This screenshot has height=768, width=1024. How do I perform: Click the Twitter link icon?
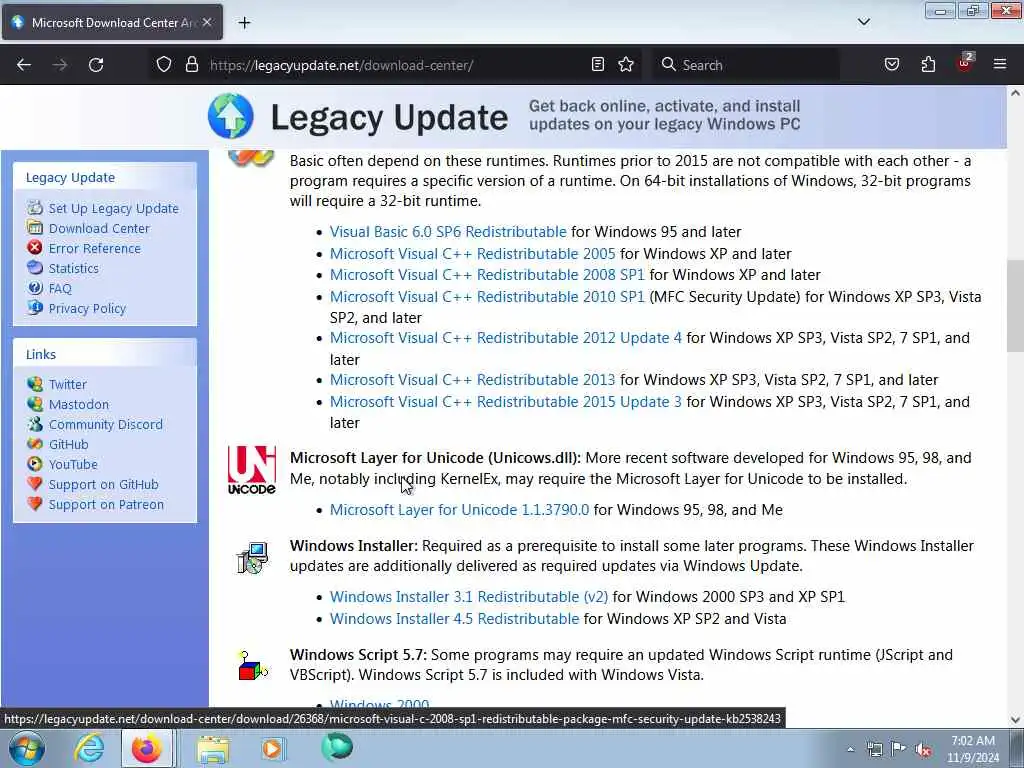pos(35,384)
